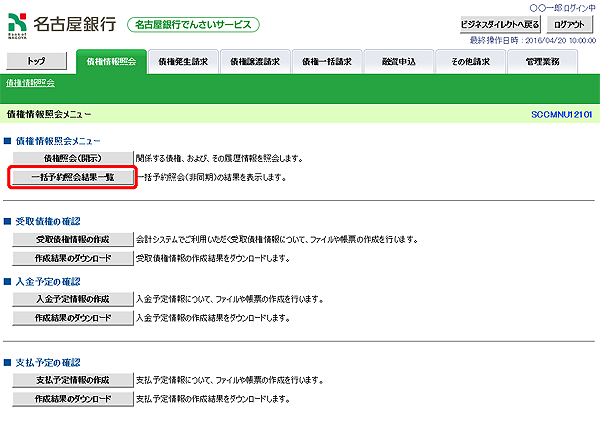This screenshot has height=434, width=600.
Task: Click description text 関係する債権、および、その履歴情報を照会します
Action: click(220, 158)
